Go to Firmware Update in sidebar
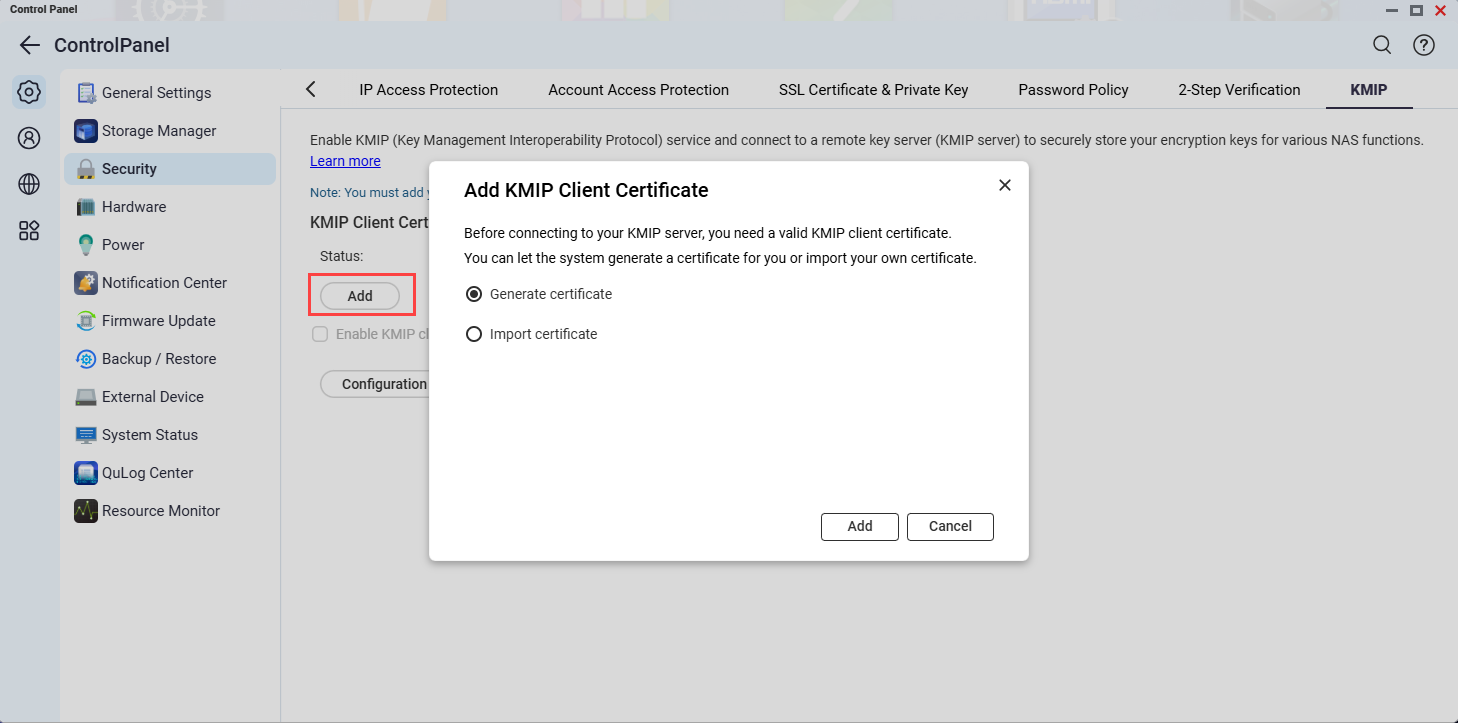The image size is (1458, 723). (x=158, y=321)
